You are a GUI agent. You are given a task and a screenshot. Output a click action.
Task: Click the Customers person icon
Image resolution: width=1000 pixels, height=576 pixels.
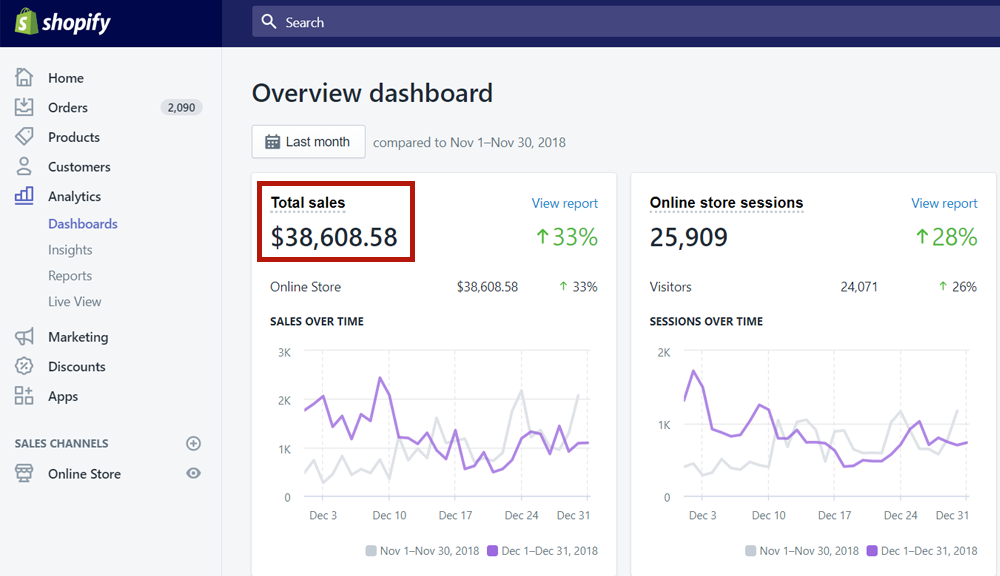24,167
